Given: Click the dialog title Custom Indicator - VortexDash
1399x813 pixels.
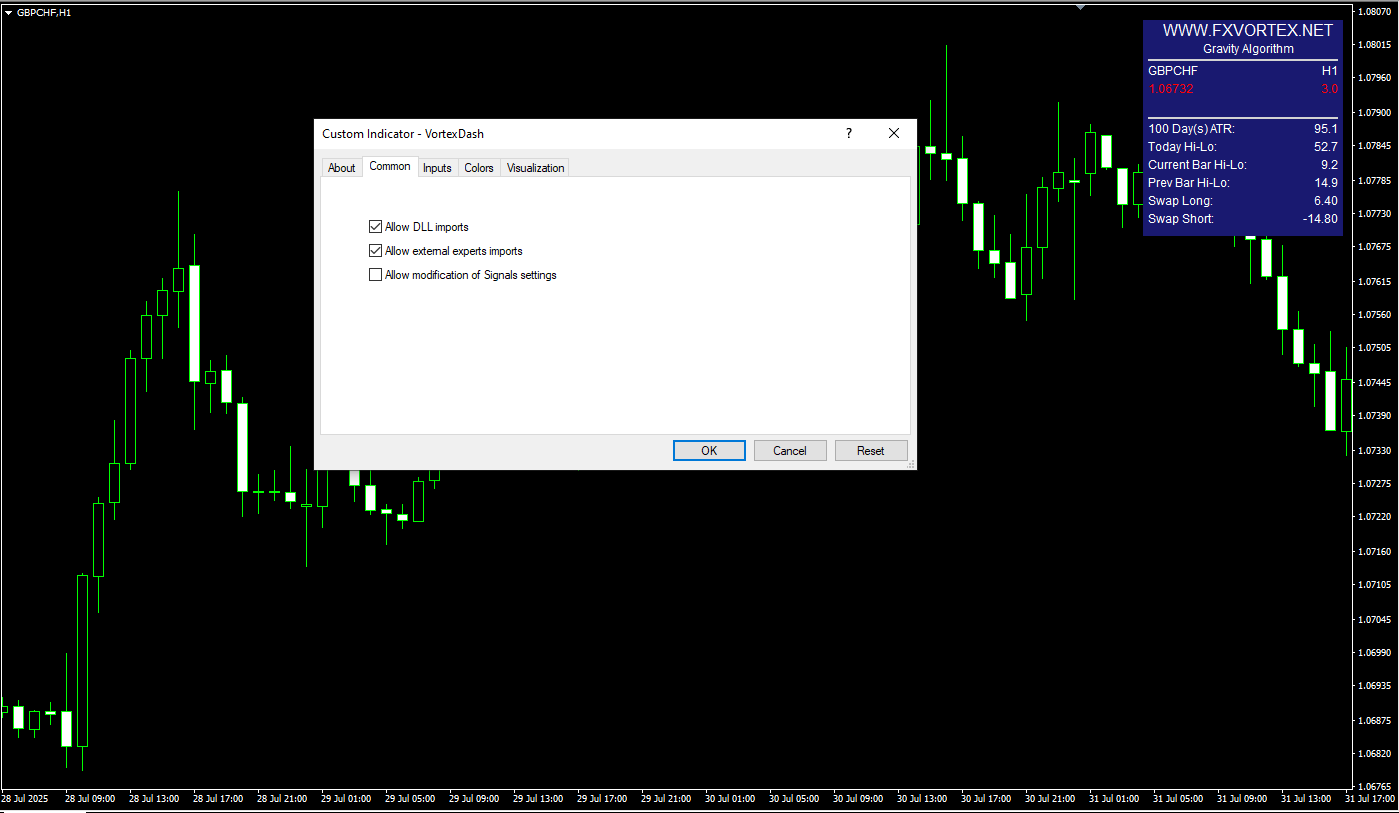Looking at the screenshot, I should pos(403,134).
